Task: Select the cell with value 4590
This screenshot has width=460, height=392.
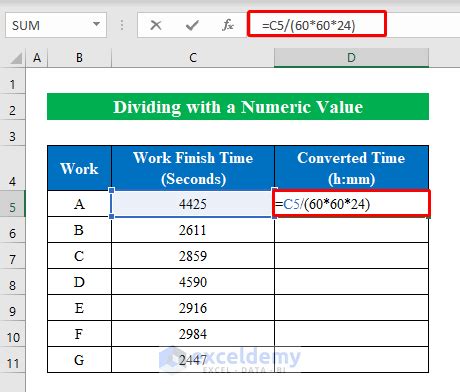Action: click(193, 282)
